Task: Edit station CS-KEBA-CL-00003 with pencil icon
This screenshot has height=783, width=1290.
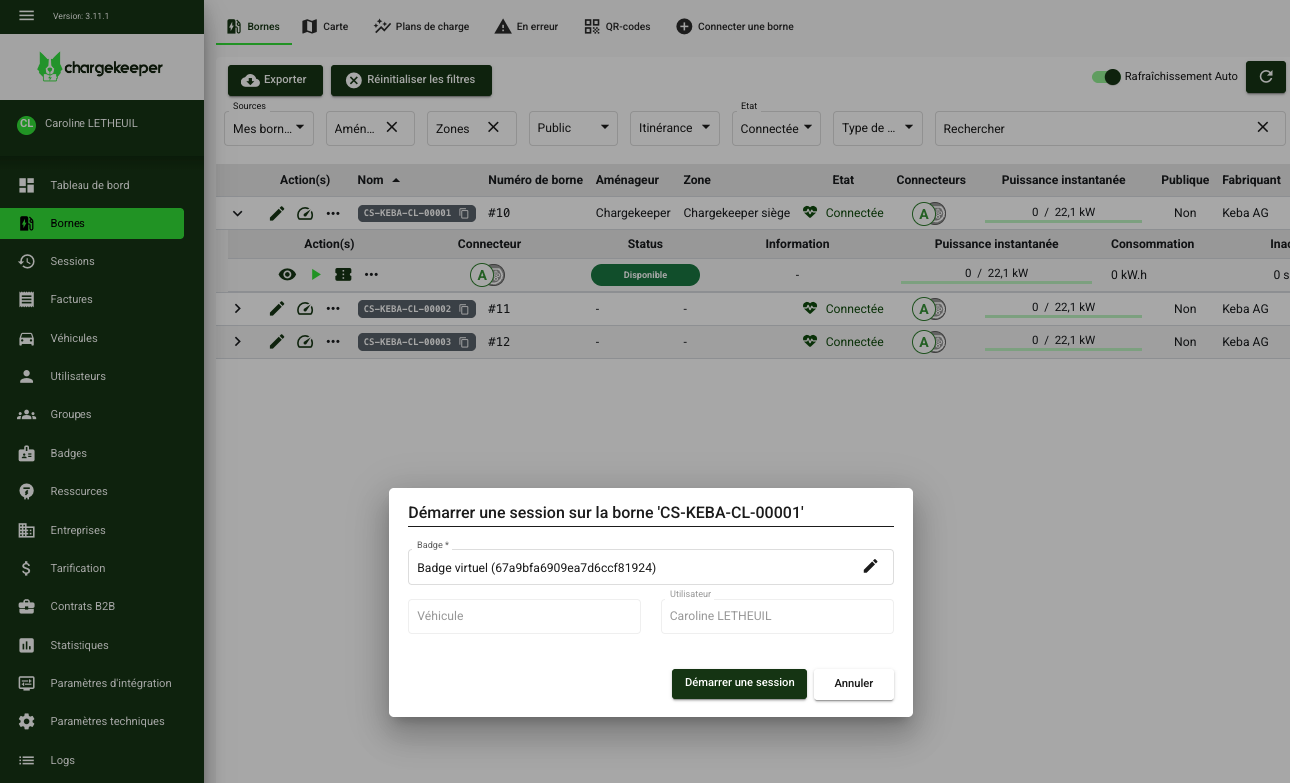Action: (x=277, y=342)
